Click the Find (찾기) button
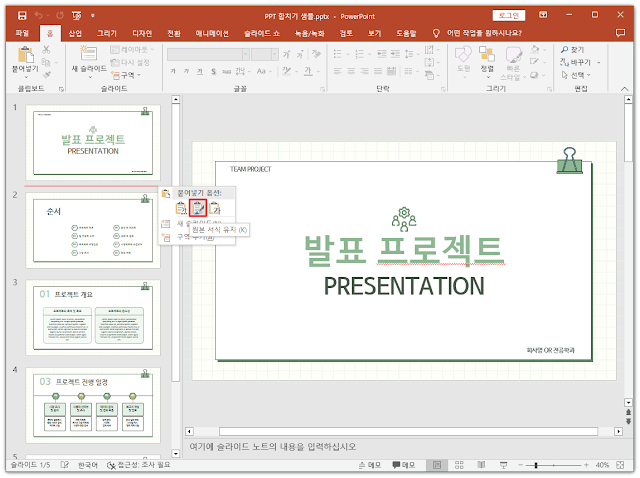This screenshot has width=640, height=478. pyautogui.click(x=572, y=50)
